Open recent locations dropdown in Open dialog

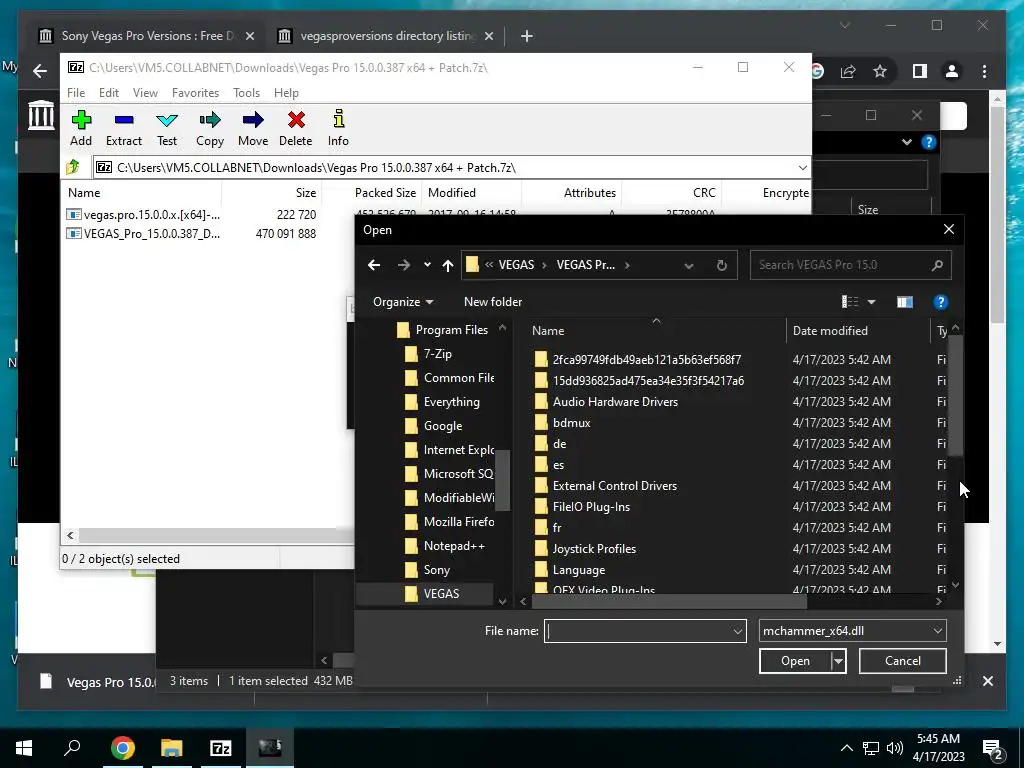point(426,265)
